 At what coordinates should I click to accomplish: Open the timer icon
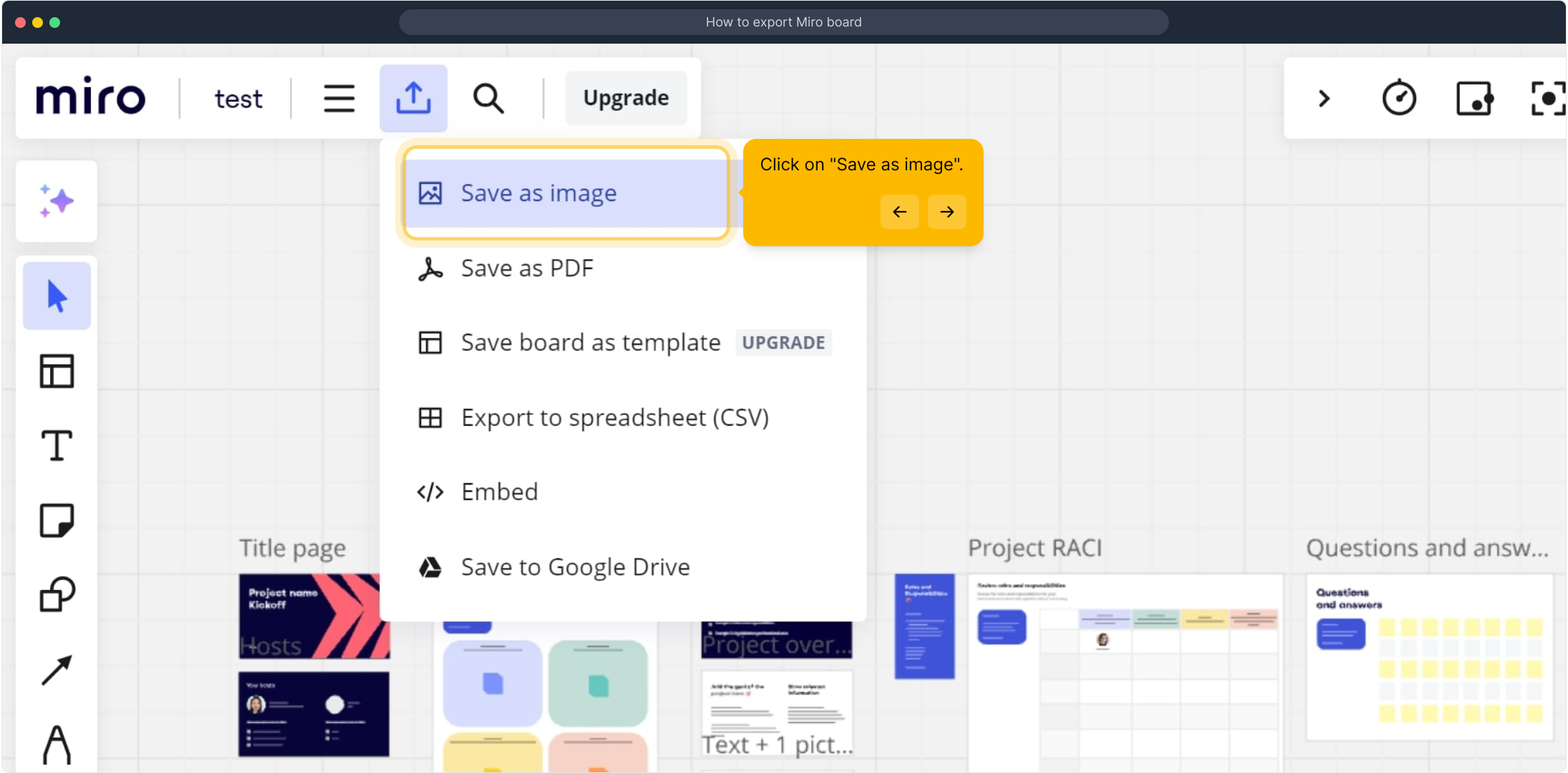(x=1398, y=98)
